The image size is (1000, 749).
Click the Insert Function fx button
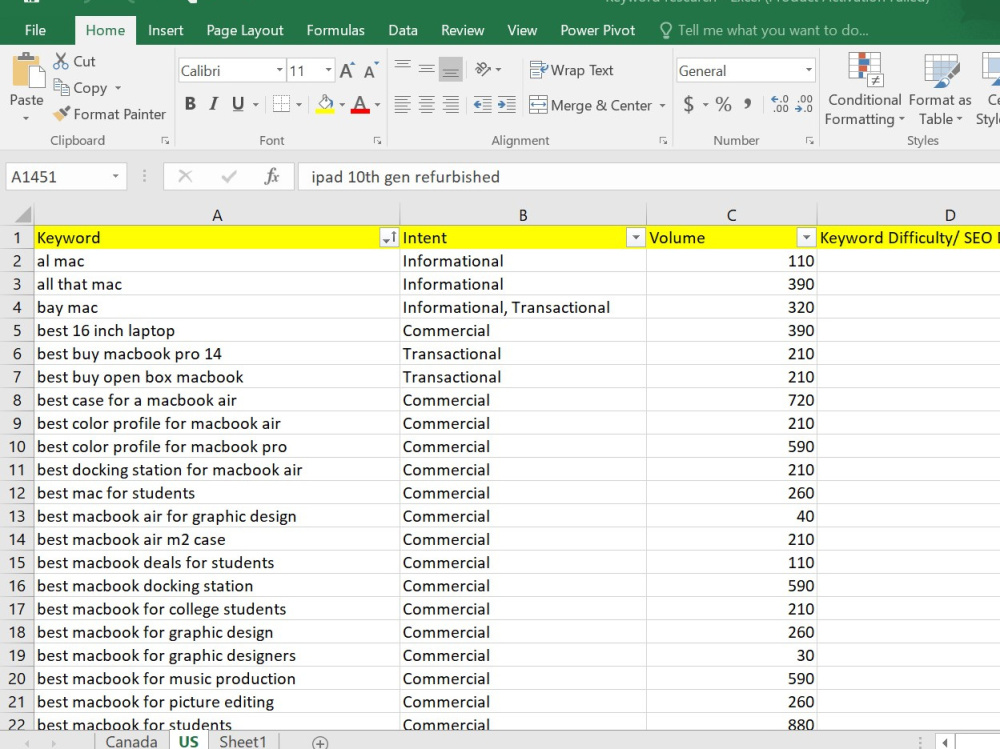pyautogui.click(x=272, y=177)
